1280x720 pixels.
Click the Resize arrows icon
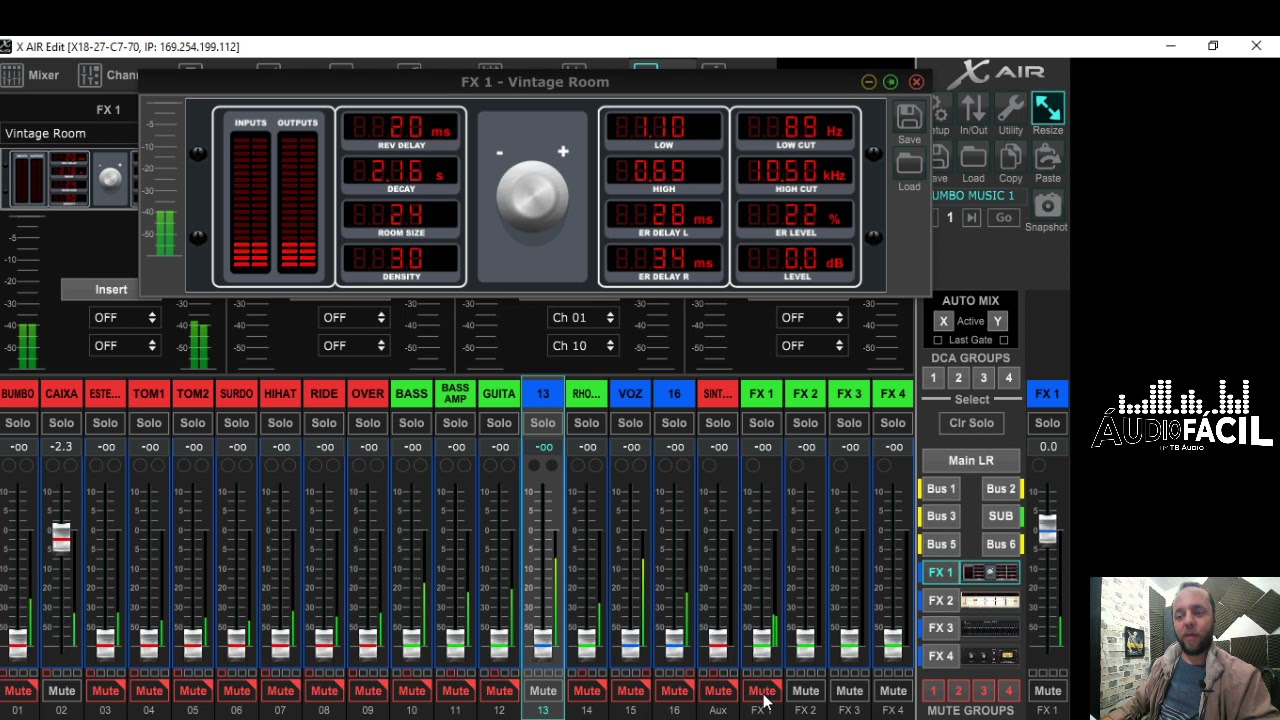pos(1048,108)
